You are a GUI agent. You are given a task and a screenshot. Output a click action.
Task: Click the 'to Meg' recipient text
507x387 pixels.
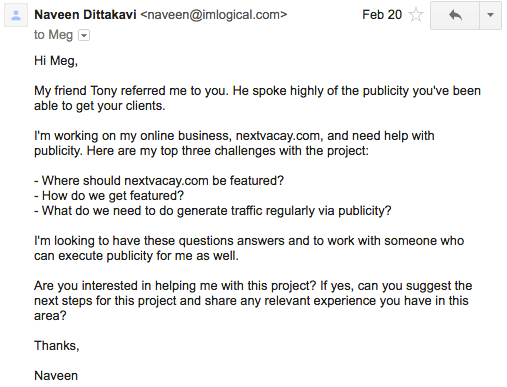tap(53, 35)
